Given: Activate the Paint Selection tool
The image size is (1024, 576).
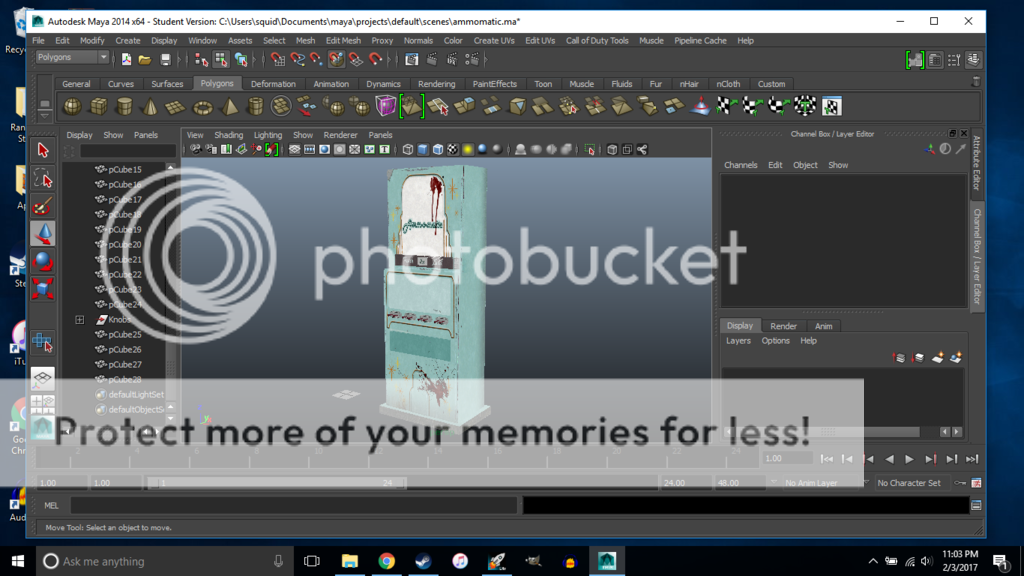Looking at the screenshot, I should [x=43, y=206].
